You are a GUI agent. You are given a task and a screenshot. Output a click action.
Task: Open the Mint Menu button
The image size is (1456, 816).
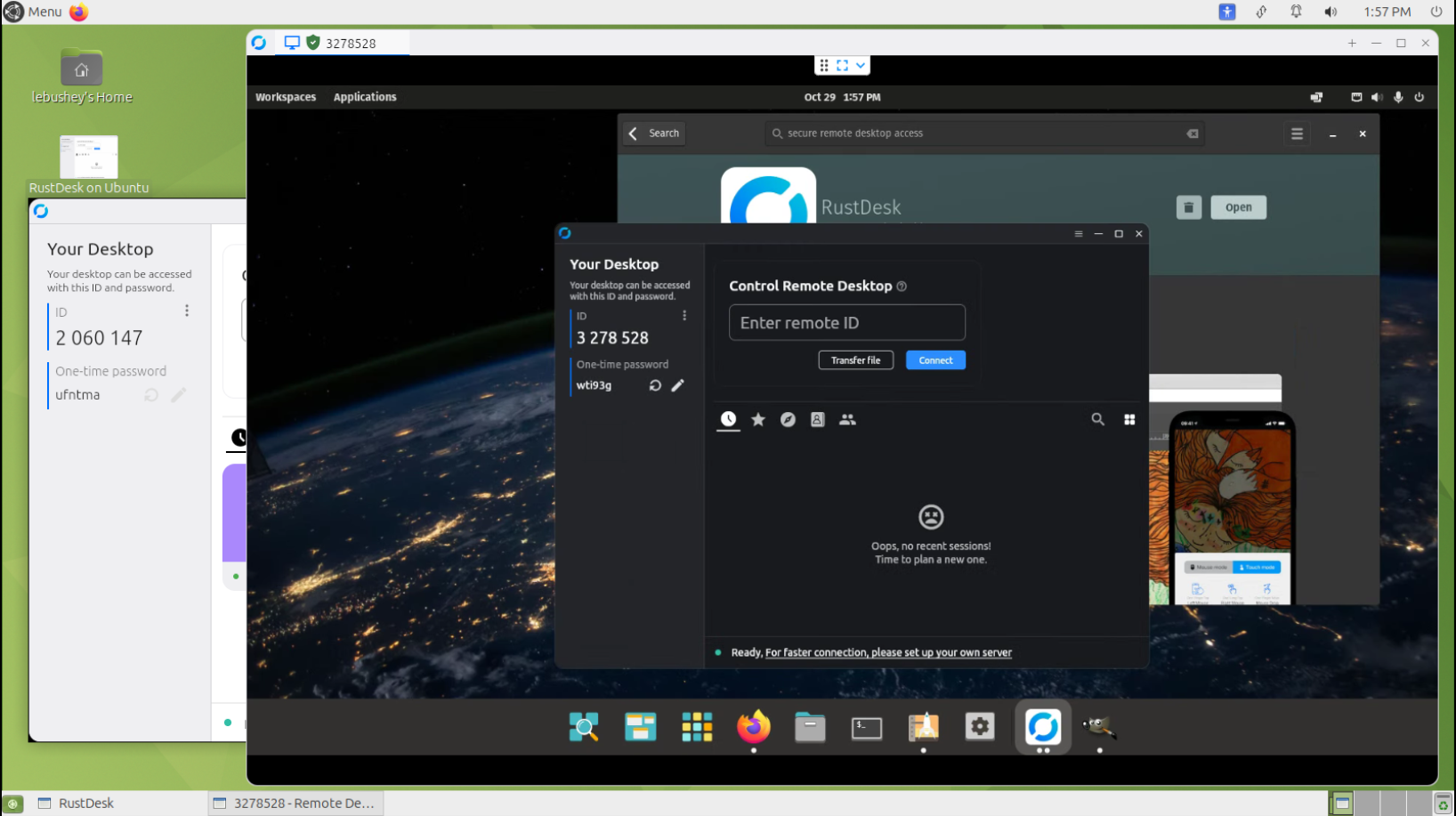point(33,12)
